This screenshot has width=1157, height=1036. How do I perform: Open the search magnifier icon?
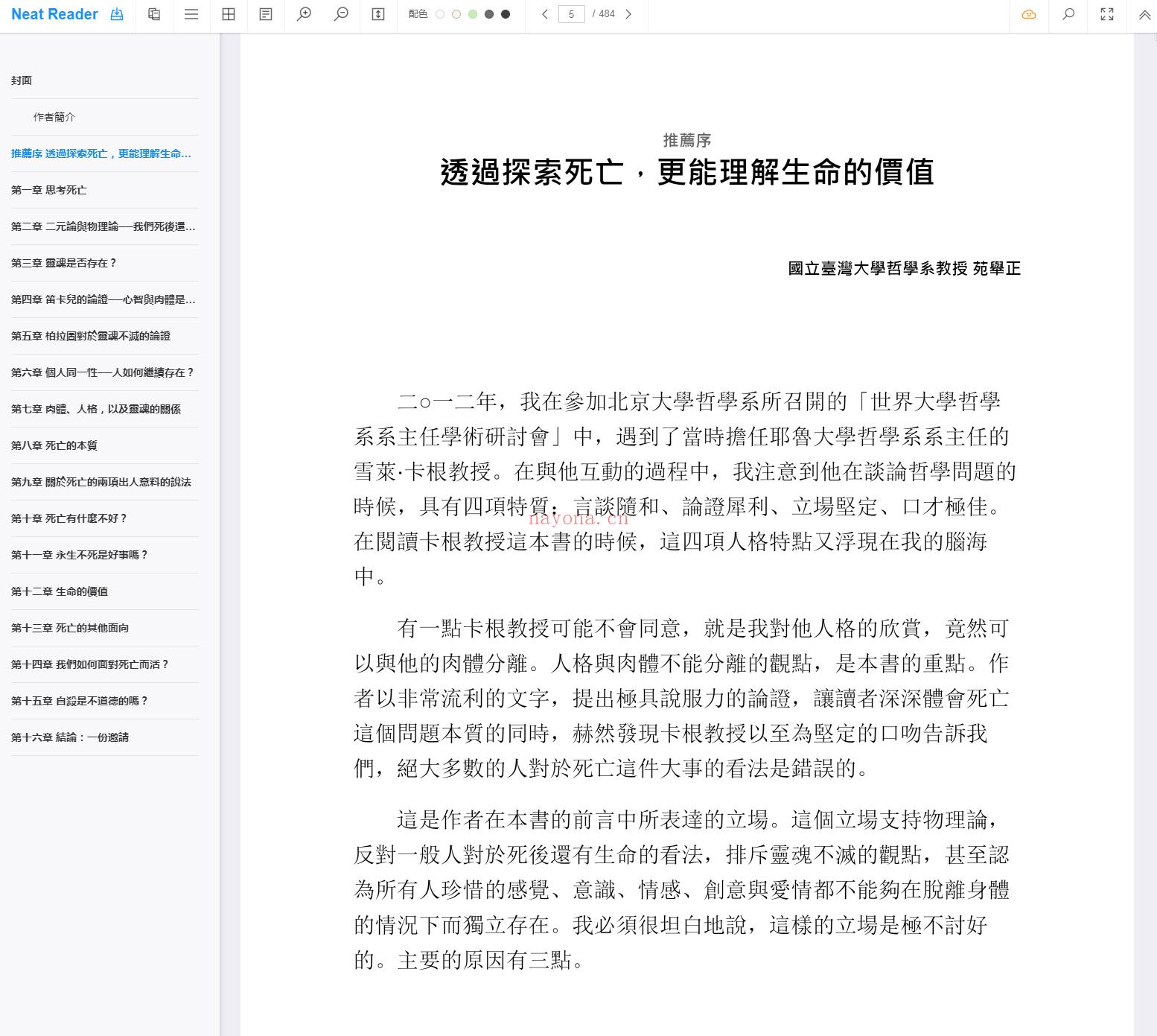pos(1068,14)
